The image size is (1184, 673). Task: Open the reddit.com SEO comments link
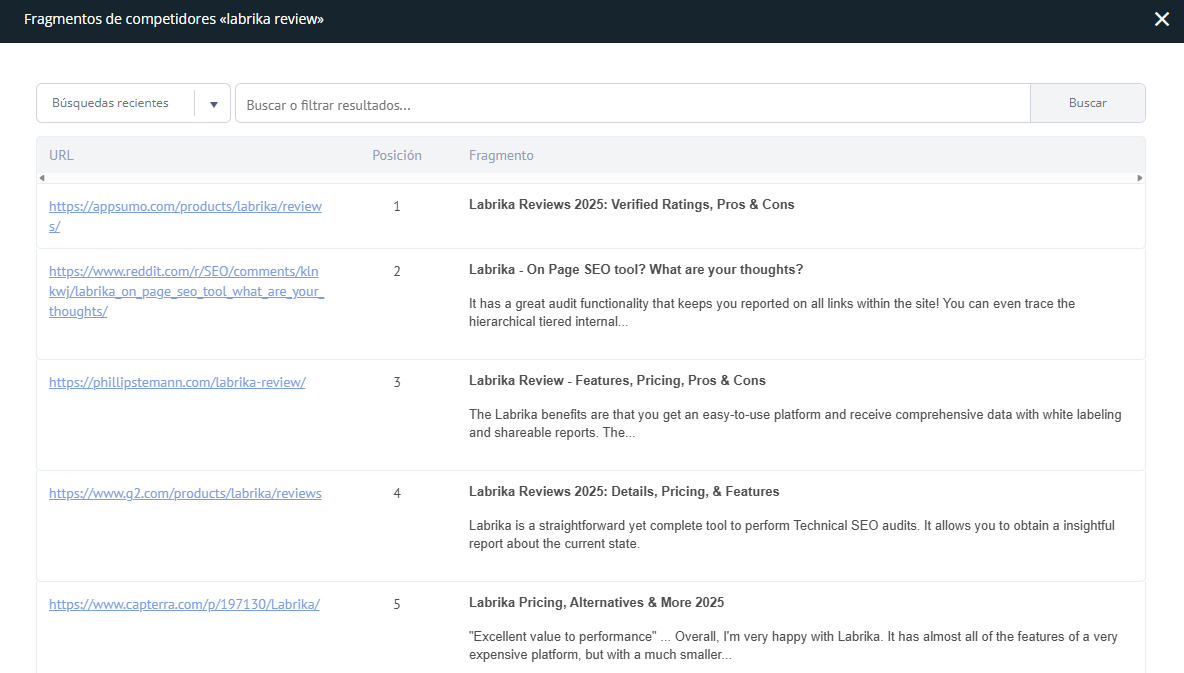[x=186, y=291]
